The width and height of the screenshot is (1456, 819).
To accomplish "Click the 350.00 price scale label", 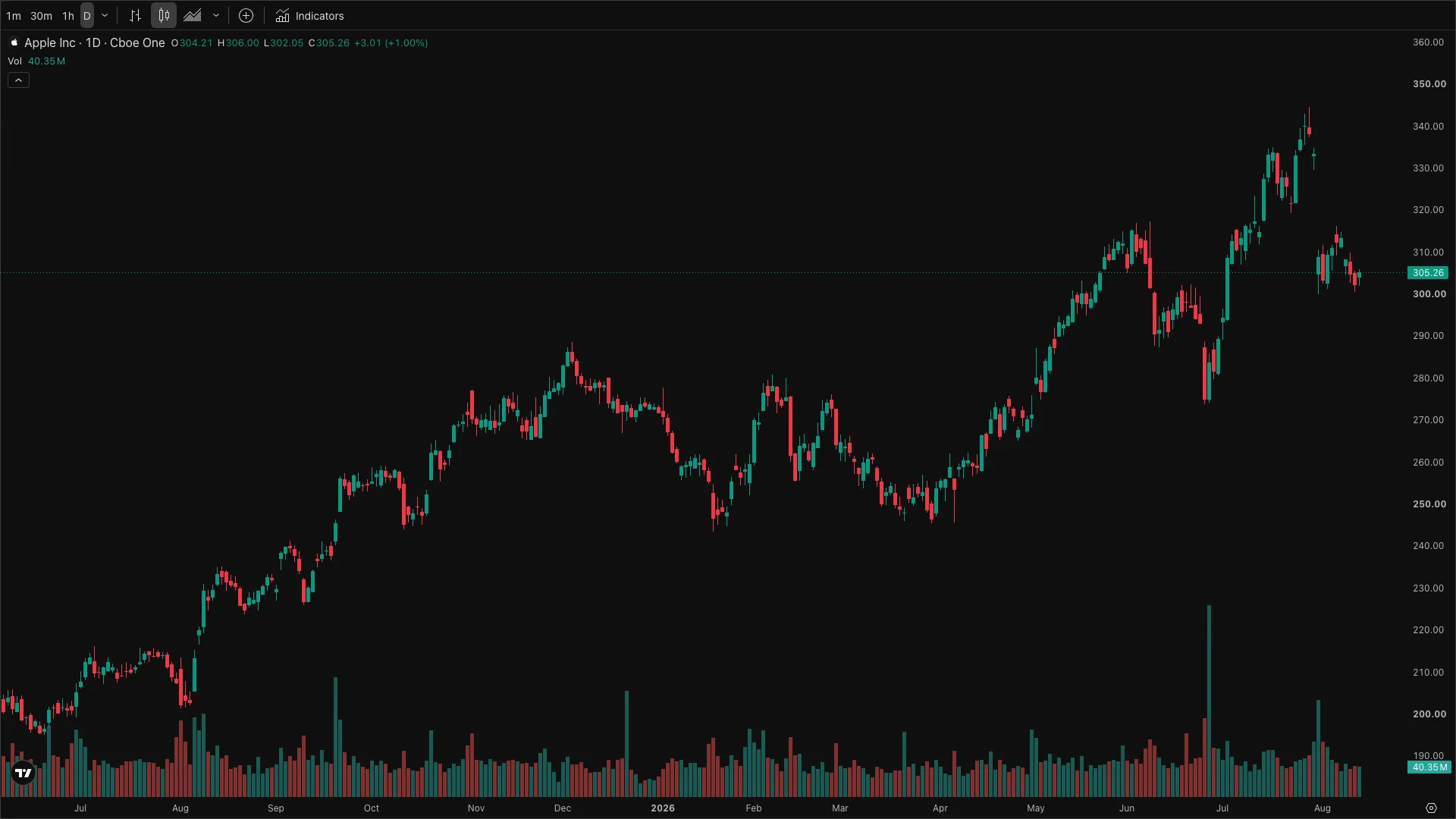I will tap(1429, 84).
